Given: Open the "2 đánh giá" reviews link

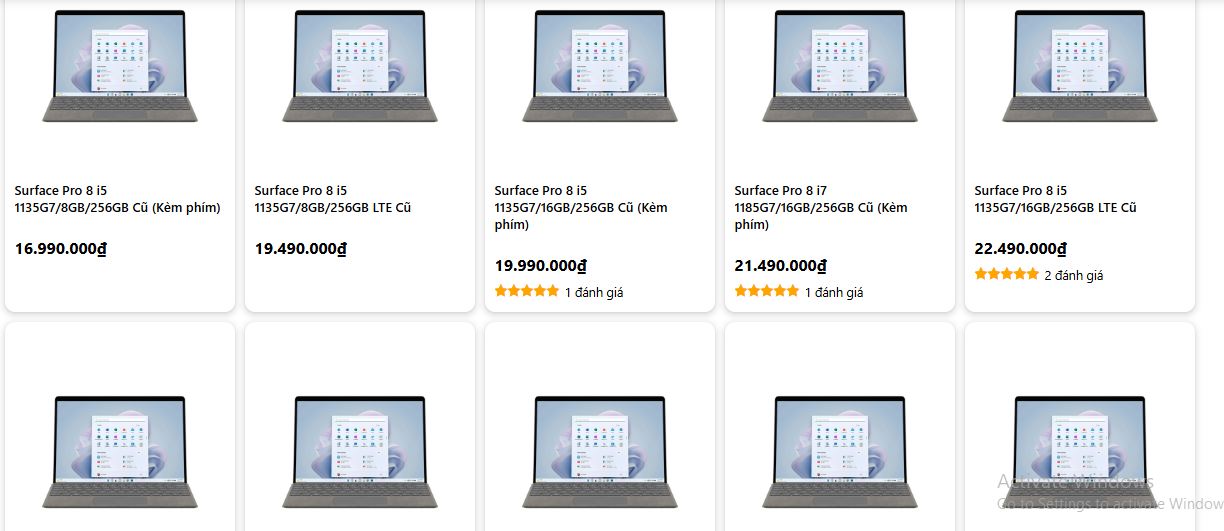Looking at the screenshot, I should point(1074,276).
